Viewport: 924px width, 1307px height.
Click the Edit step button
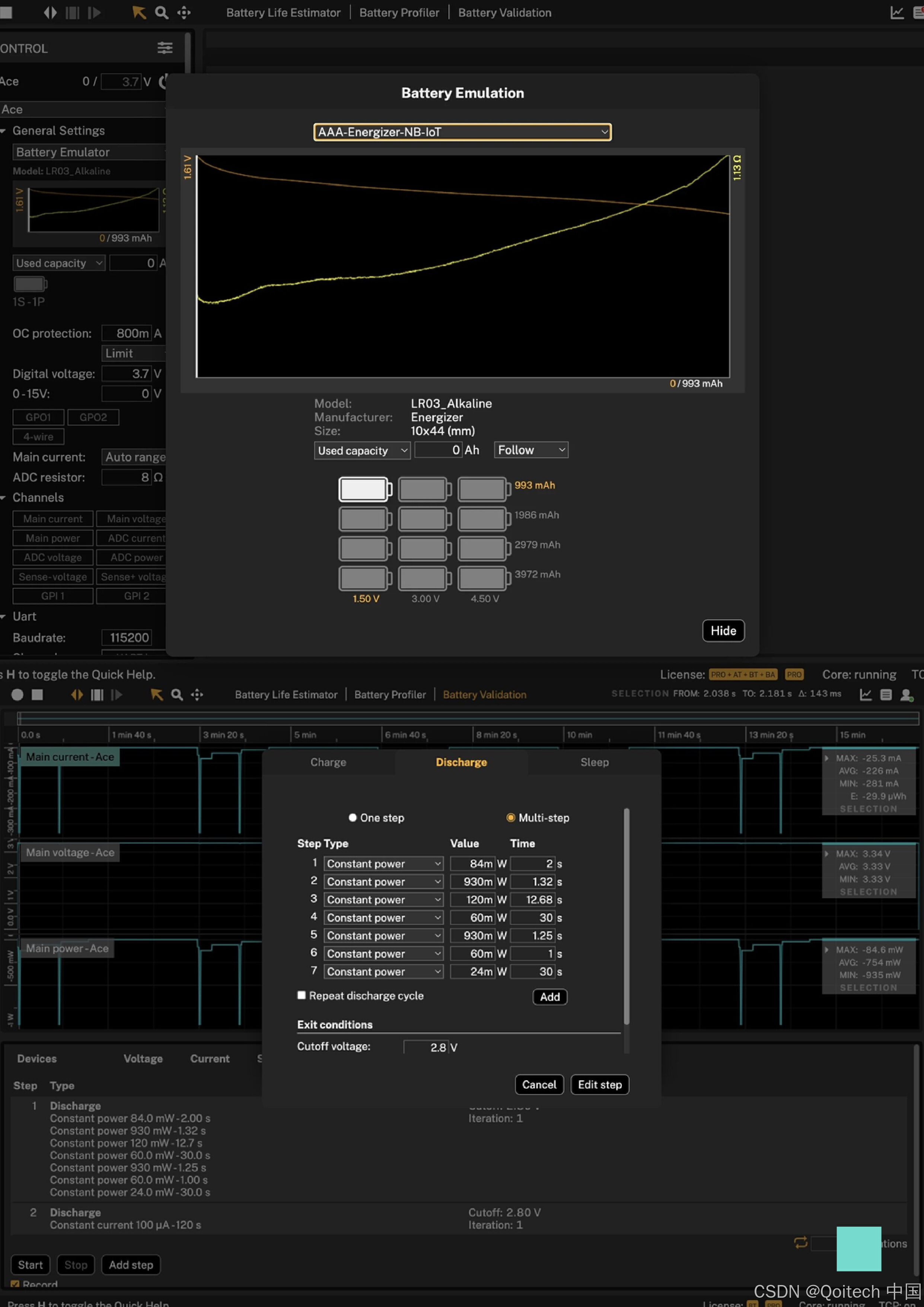pos(599,1084)
